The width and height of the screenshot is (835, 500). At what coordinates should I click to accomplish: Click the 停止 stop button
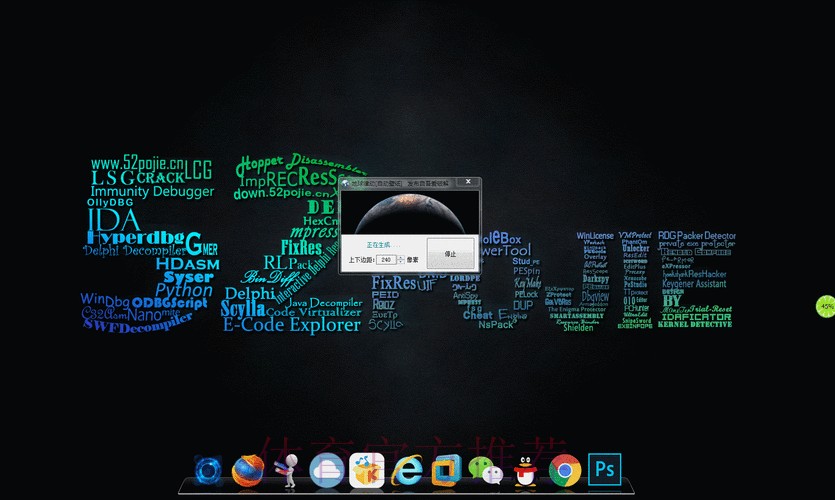450,254
